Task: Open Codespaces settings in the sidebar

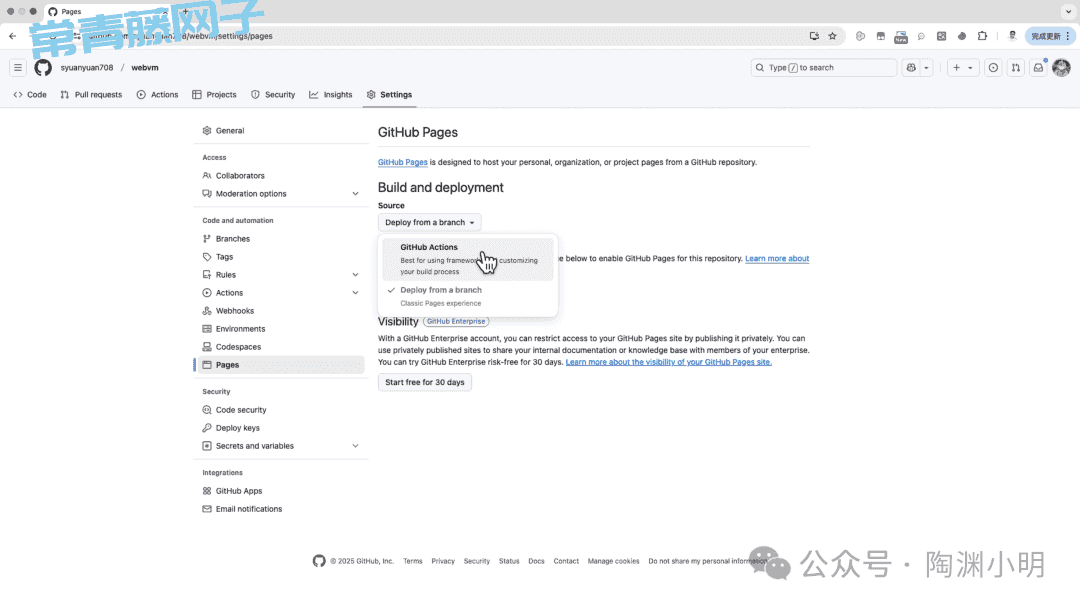Action: (x=281, y=347)
